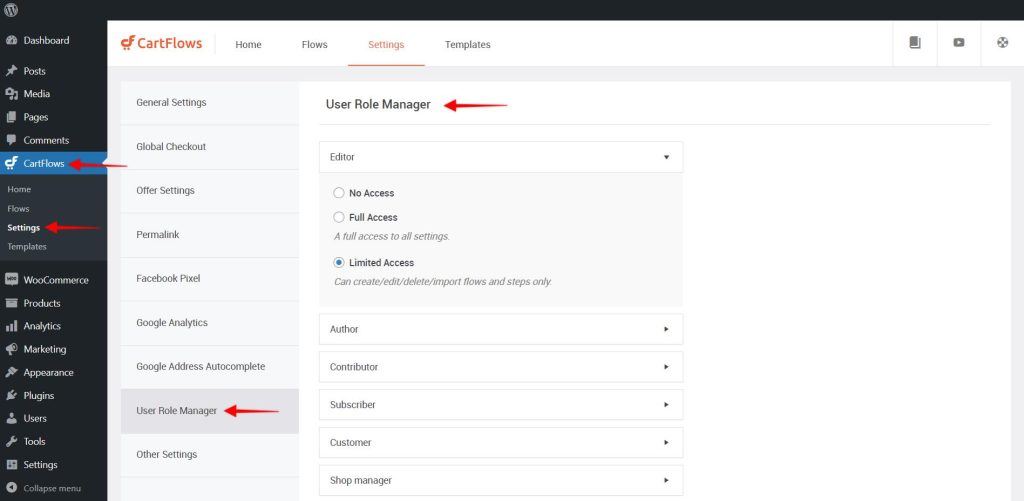
Task: Click Home under CartFlows submenu
Action: pyautogui.click(x=19, y=189)
